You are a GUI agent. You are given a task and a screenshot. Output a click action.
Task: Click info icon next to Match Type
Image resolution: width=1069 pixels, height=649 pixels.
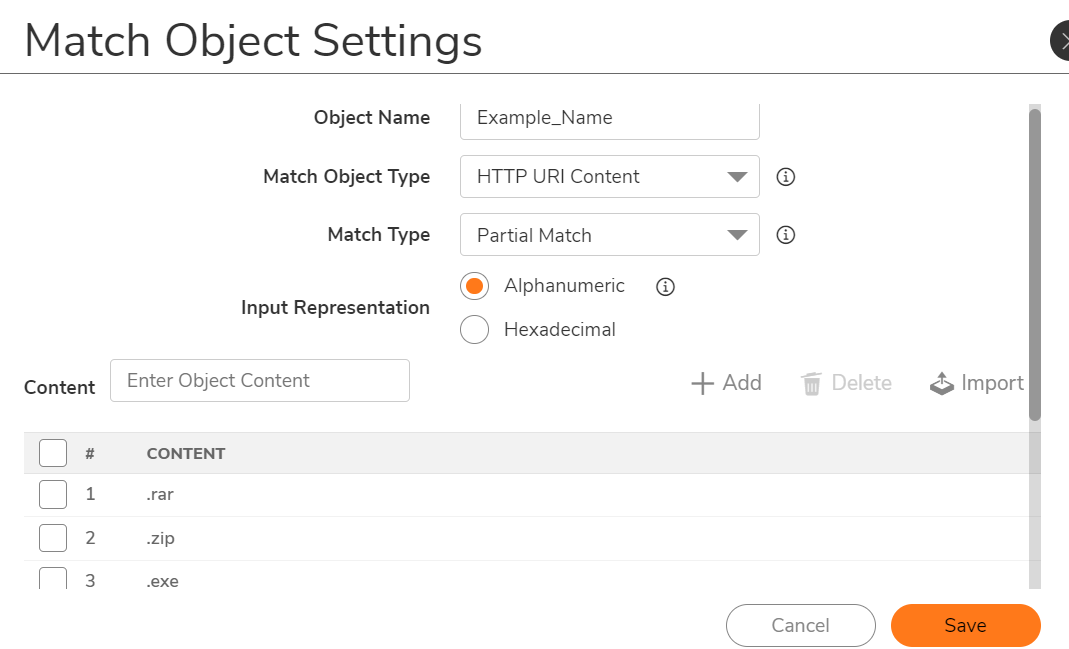786,236
